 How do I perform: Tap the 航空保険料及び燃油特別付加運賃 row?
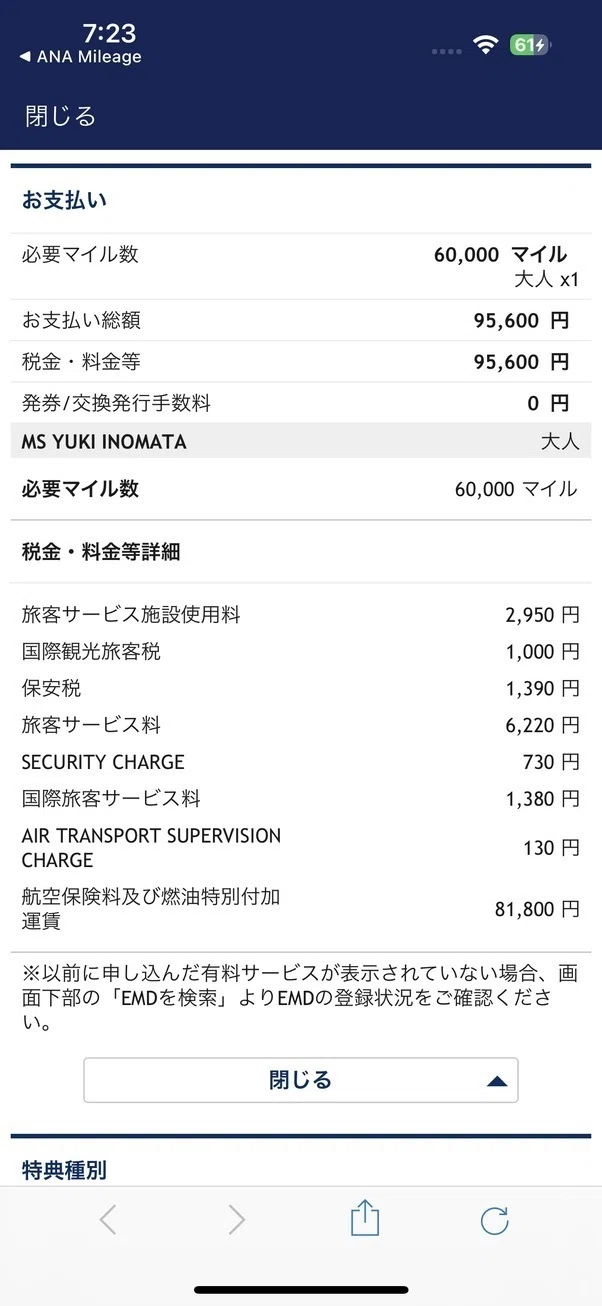(301, 908)
